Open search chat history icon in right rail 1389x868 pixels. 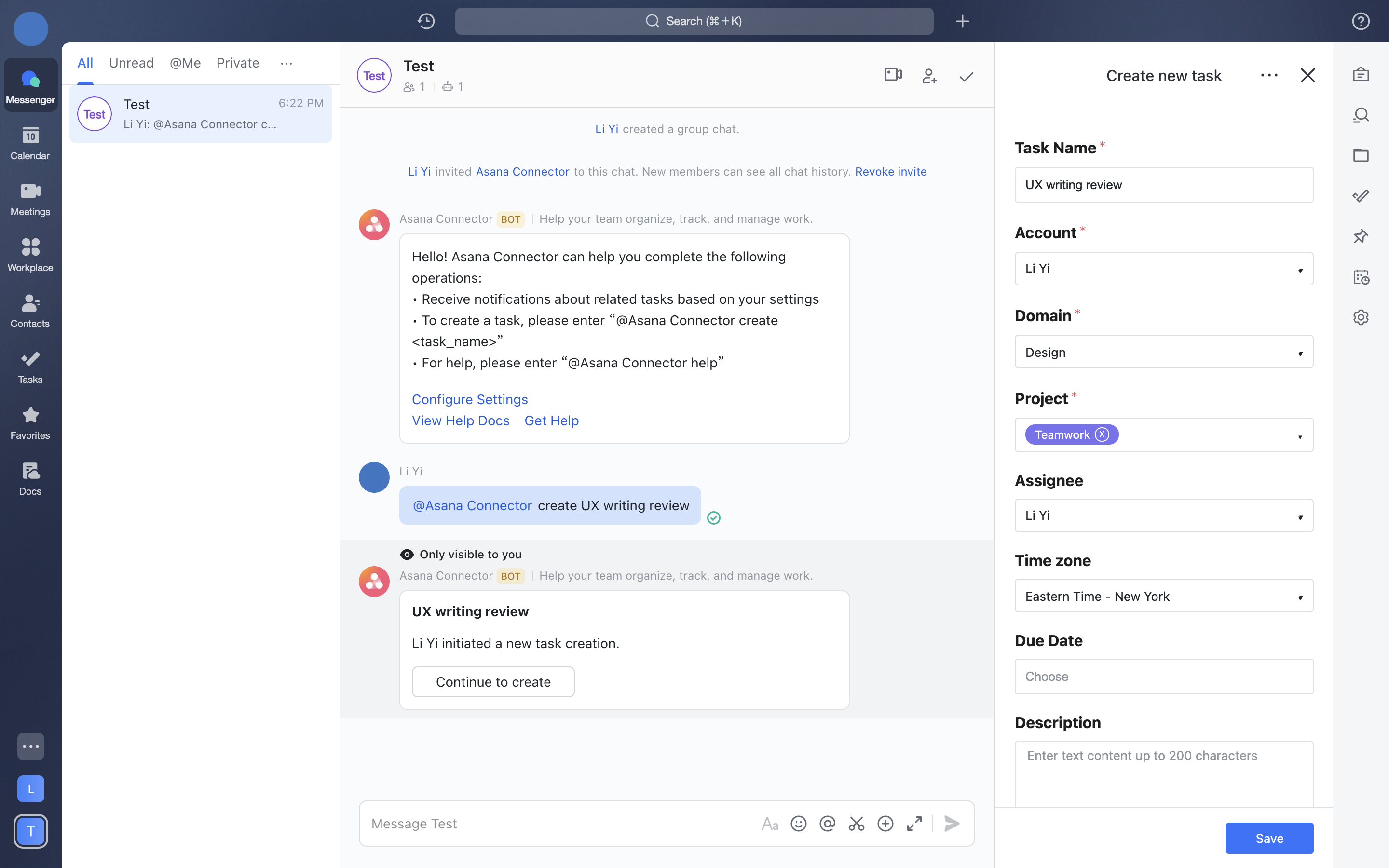1360,115
